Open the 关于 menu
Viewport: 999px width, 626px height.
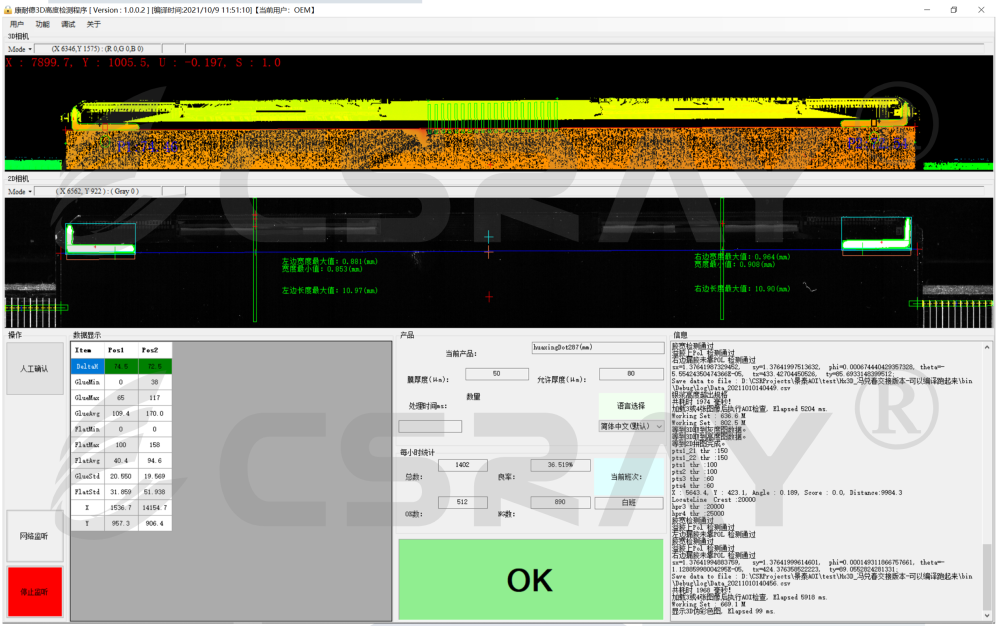pyautogui.click(x=93, y=23)
